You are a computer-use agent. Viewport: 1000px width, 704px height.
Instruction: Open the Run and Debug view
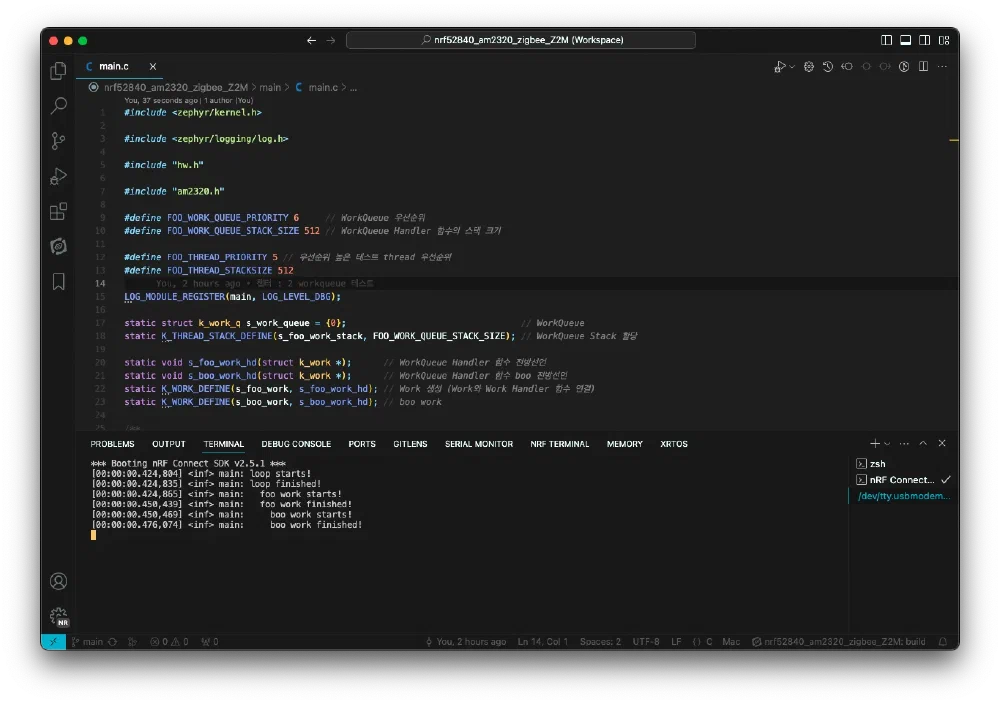tap(59, 176)
